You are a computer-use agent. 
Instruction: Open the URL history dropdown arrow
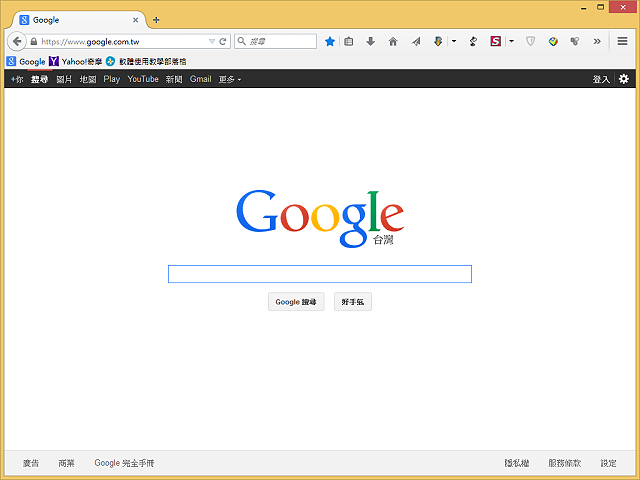click(212, 42)
